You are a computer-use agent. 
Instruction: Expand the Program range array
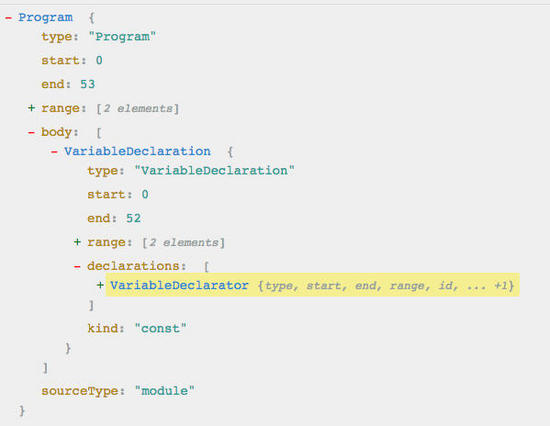click(x=31, y=108)
